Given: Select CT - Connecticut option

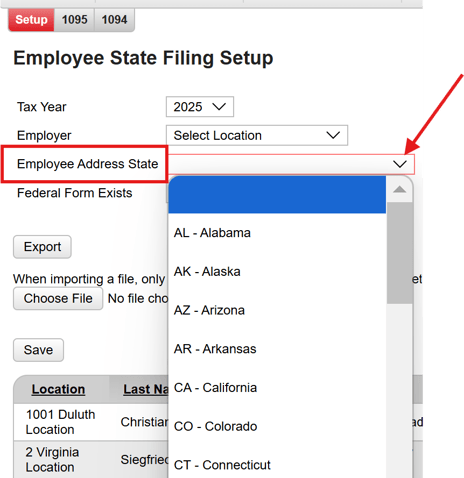Looking at the screenshot, I should [277, 465].
